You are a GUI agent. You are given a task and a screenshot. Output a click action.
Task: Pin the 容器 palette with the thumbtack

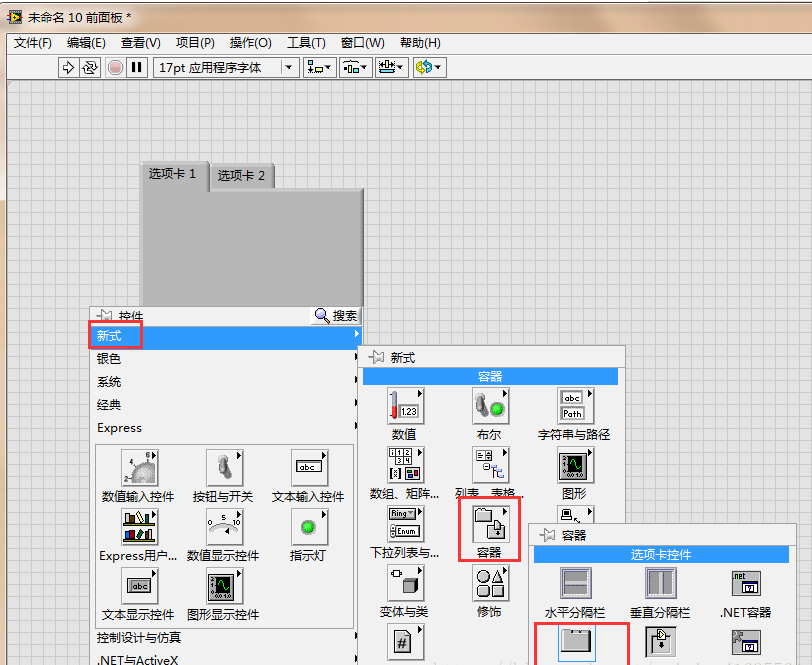pyautogui.click(x=547, y=536)
